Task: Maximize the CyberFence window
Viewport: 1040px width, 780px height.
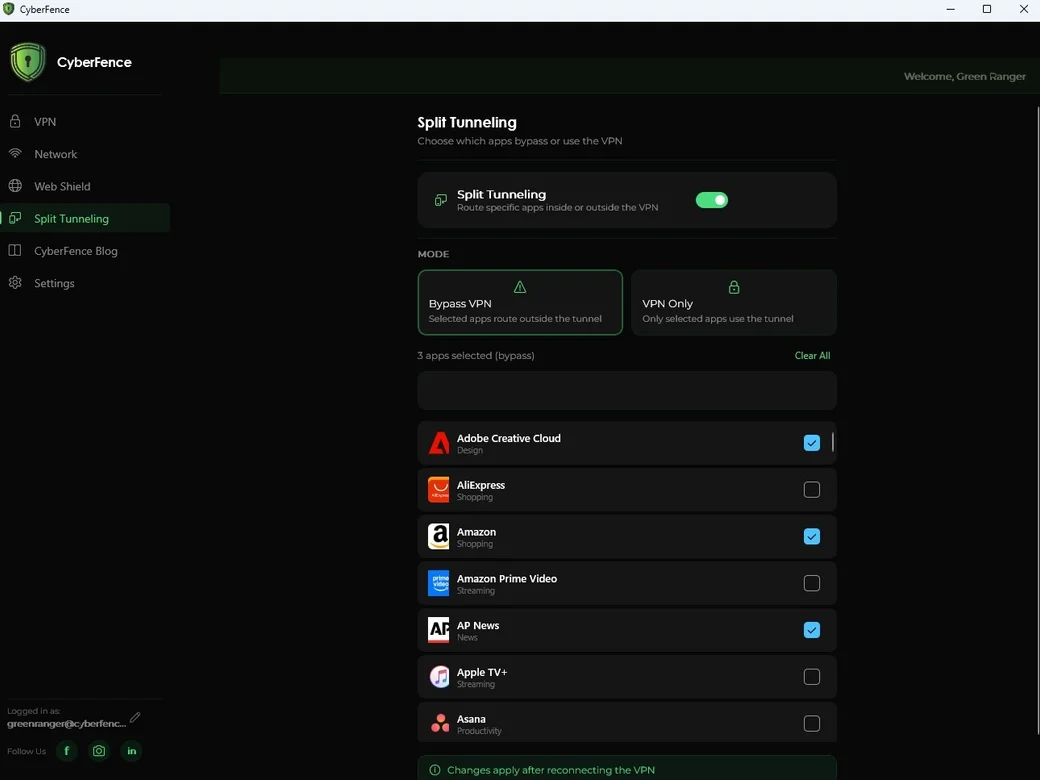Action: (x=987, y=9)
